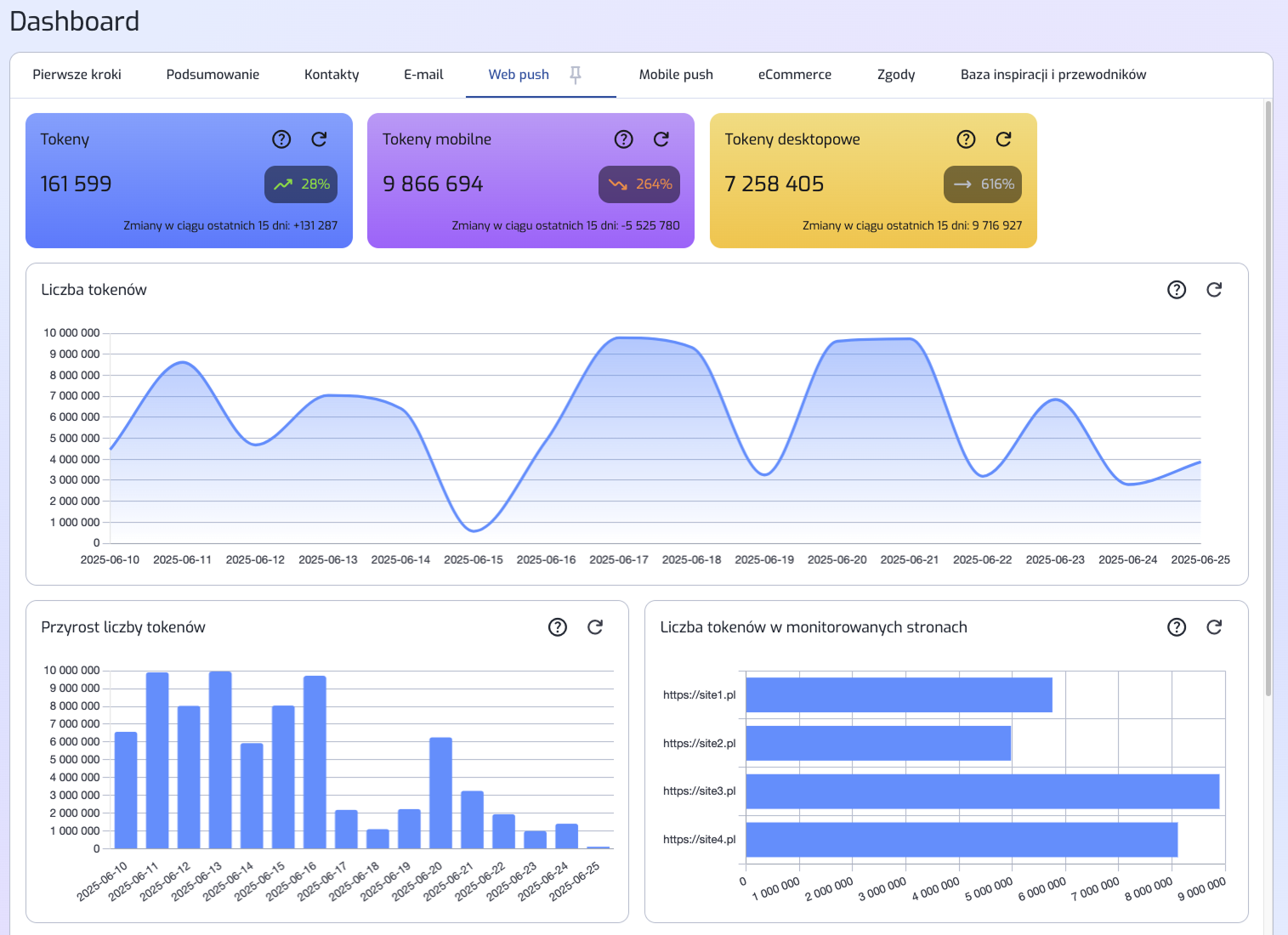Open Baza inspiracji i przewodników tab
Viewport: 1288px width, 935px height.
point(1053,75)
